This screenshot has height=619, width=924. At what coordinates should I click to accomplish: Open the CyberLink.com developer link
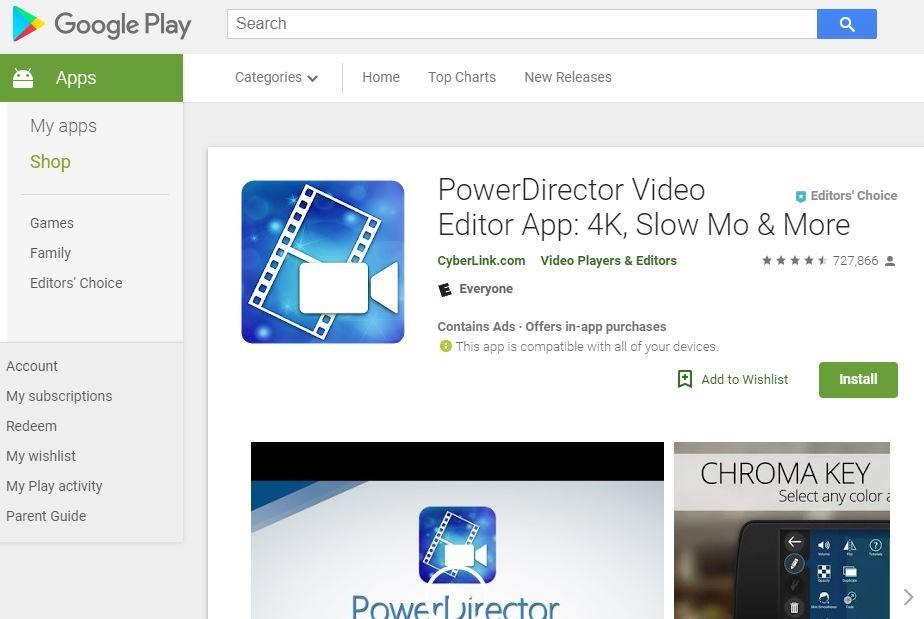click(481, 260)
